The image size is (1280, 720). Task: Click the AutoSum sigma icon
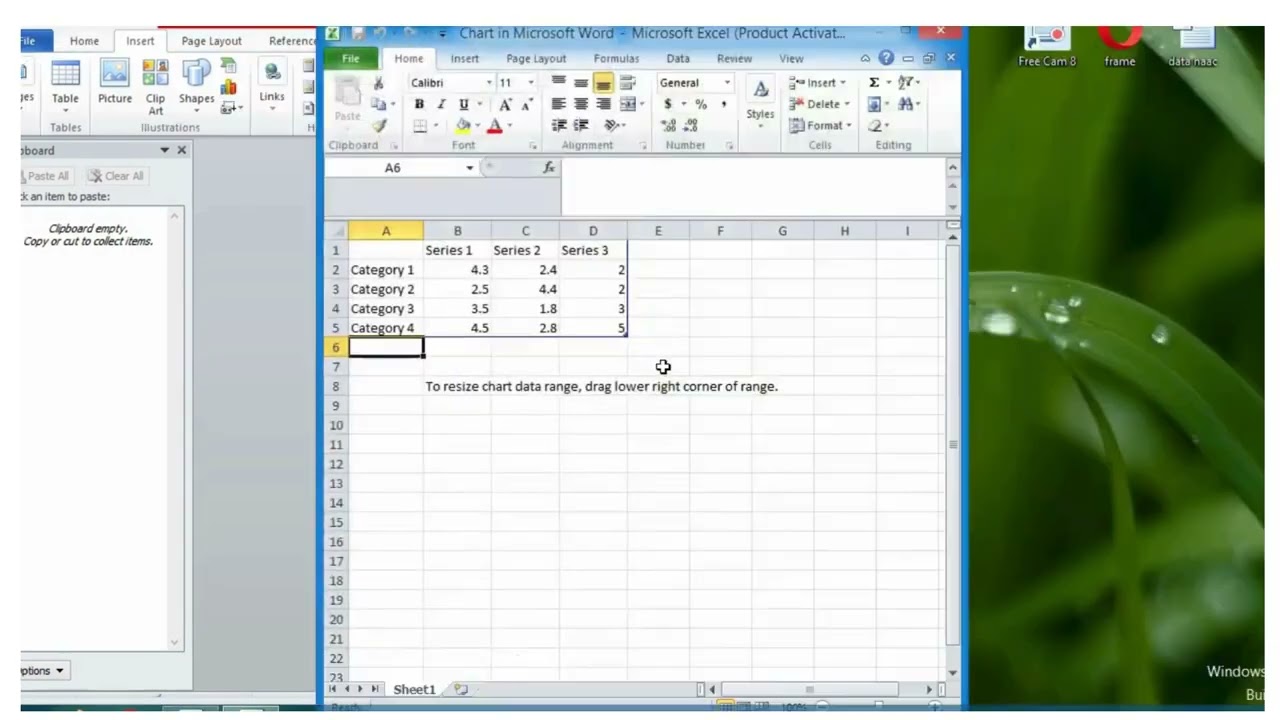874,83
